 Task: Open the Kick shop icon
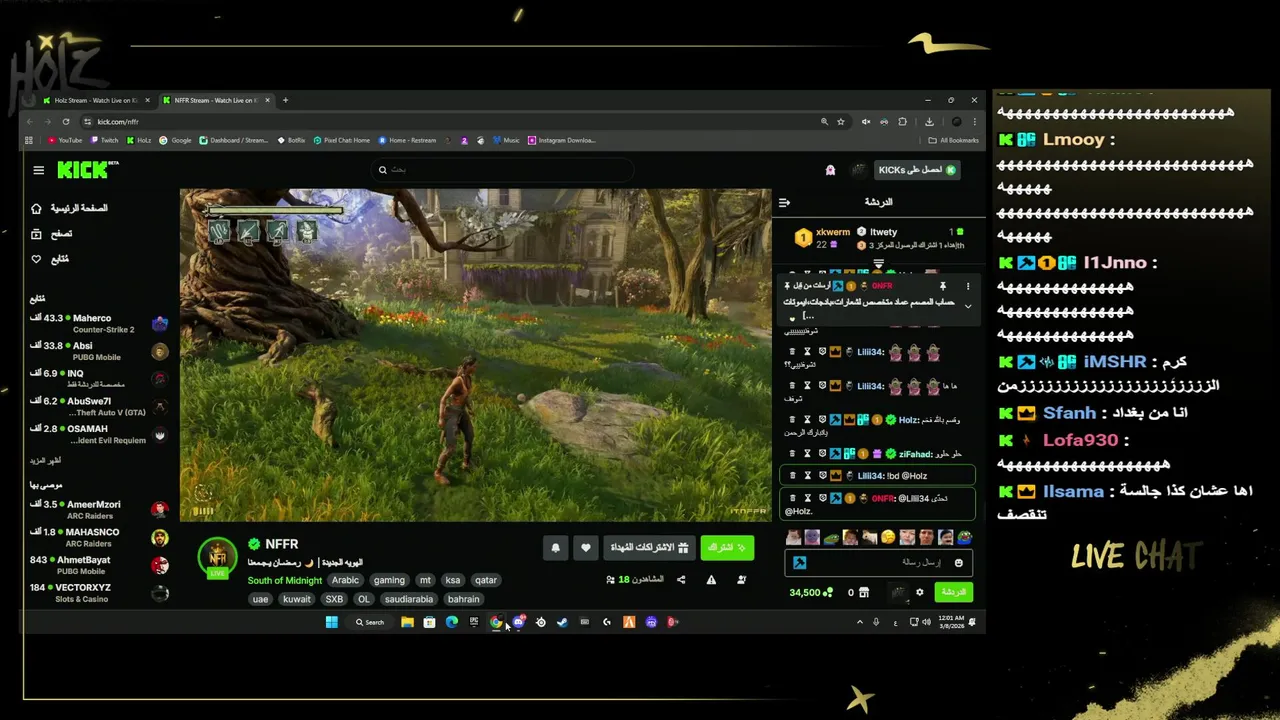[x=864, y=592]
